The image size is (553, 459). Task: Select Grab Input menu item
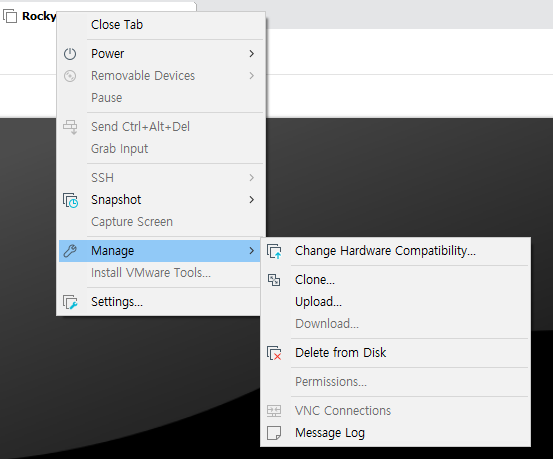click(161, 149)
